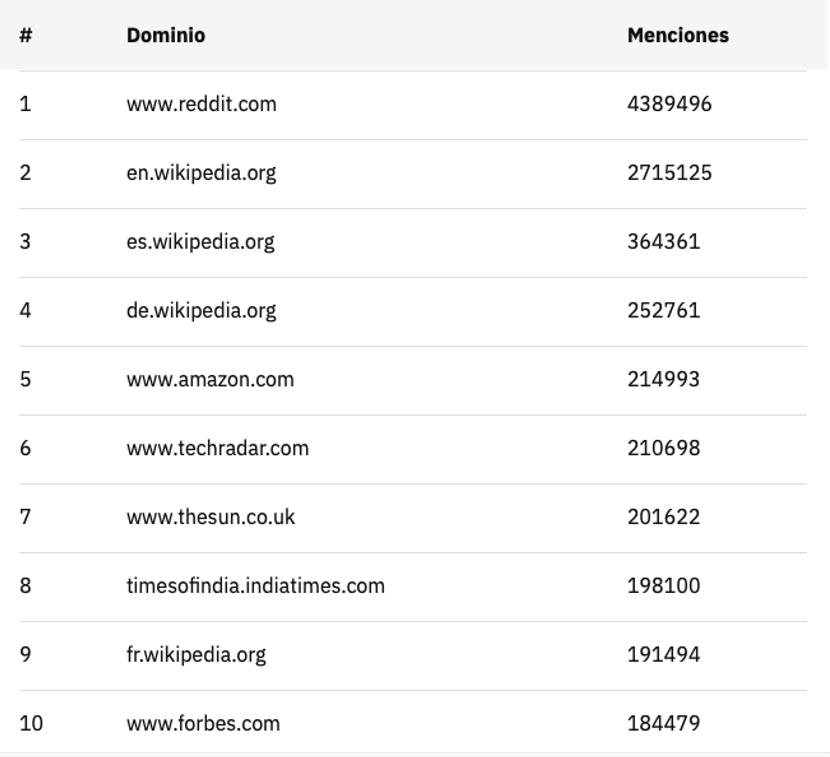
Task: Click the 364361 mentions count
Action: 663,242
